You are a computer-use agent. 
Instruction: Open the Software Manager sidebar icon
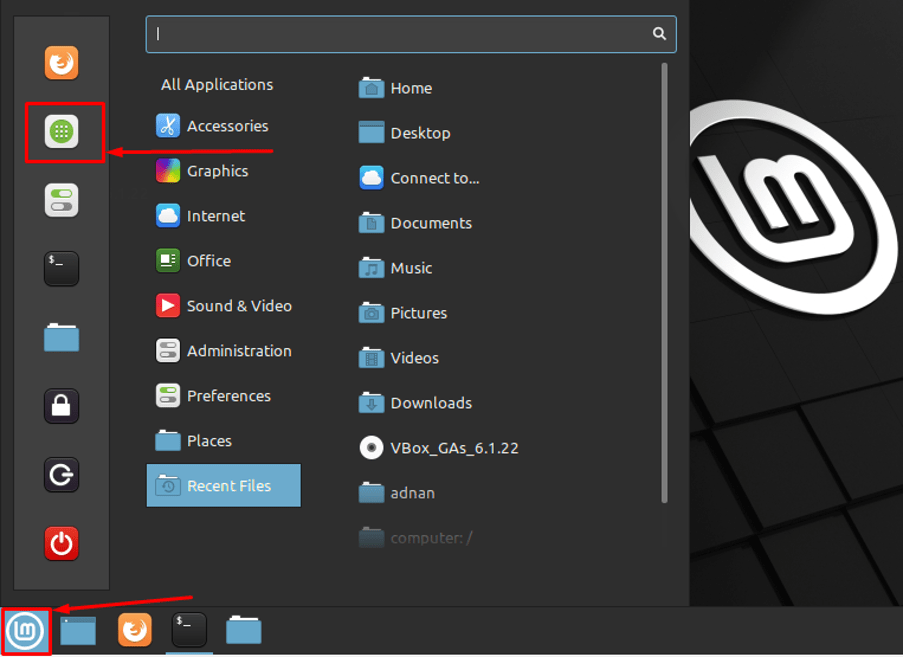click(61, 199)
